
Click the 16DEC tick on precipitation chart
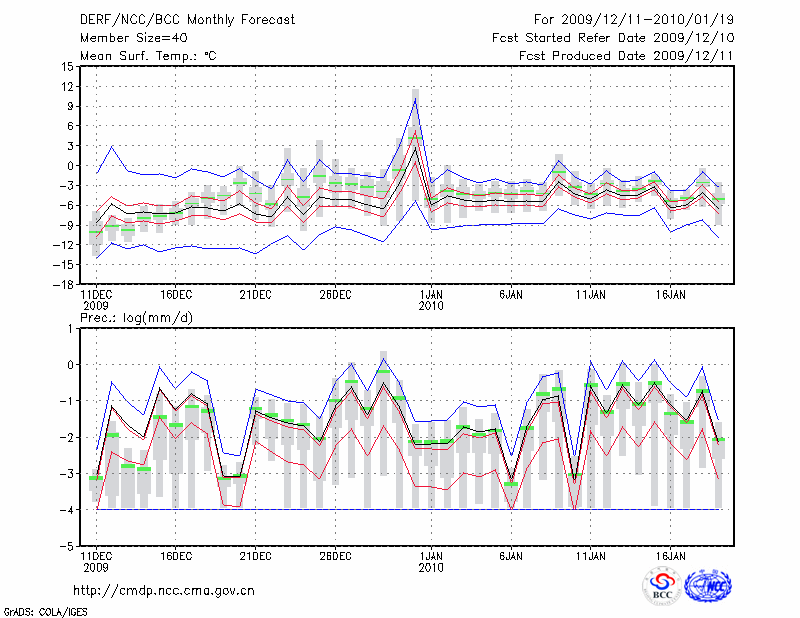176,555
